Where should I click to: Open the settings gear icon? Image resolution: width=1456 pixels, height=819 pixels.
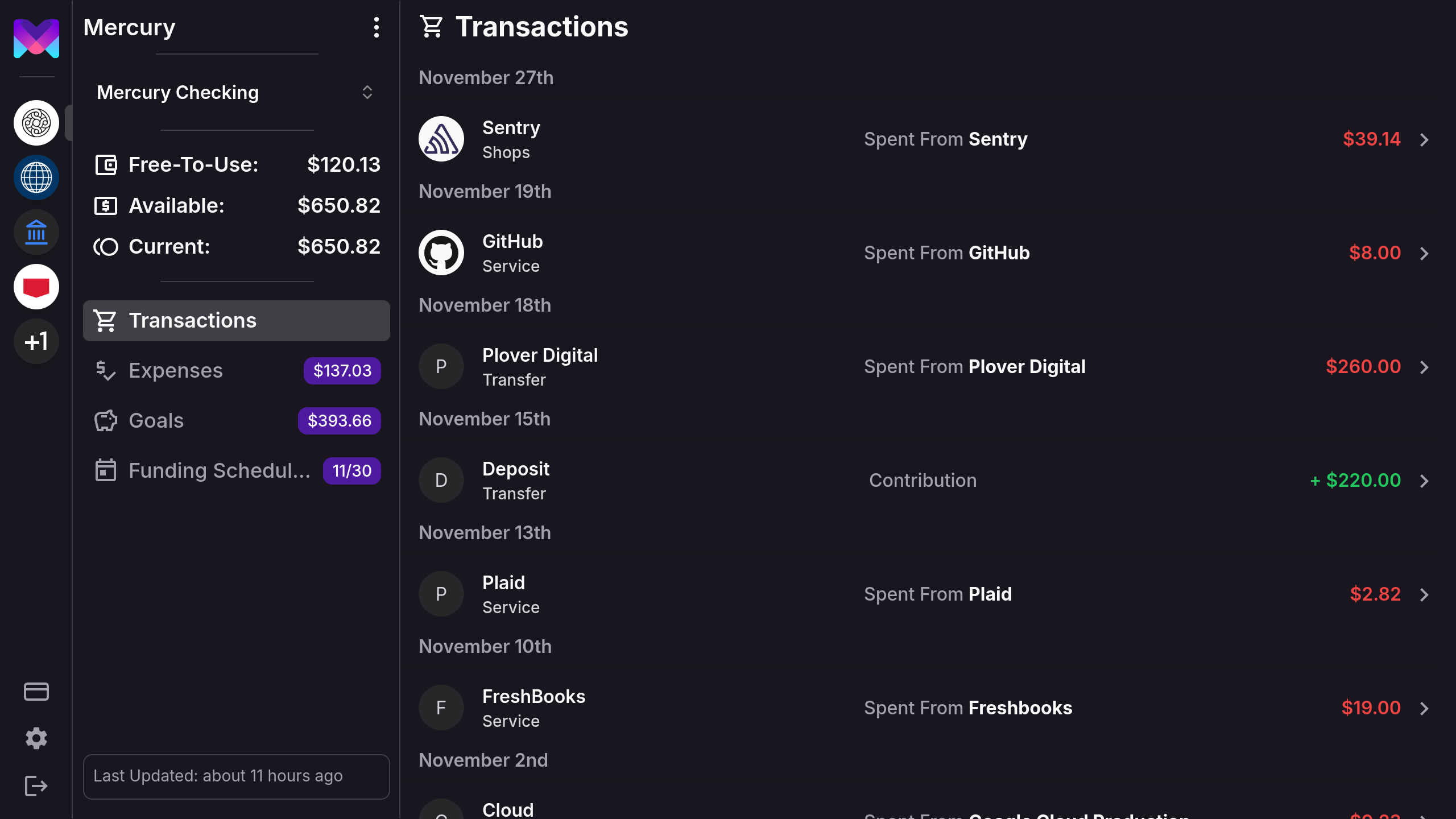point(36,738)
